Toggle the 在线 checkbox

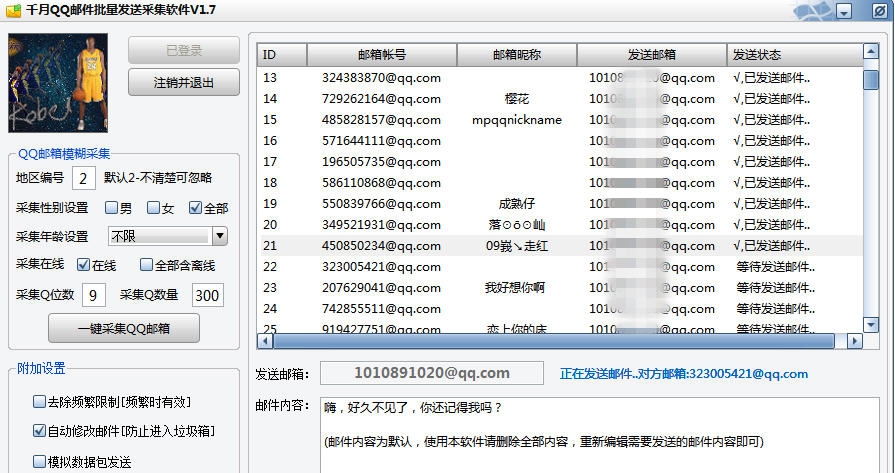[x=83, y=264]
